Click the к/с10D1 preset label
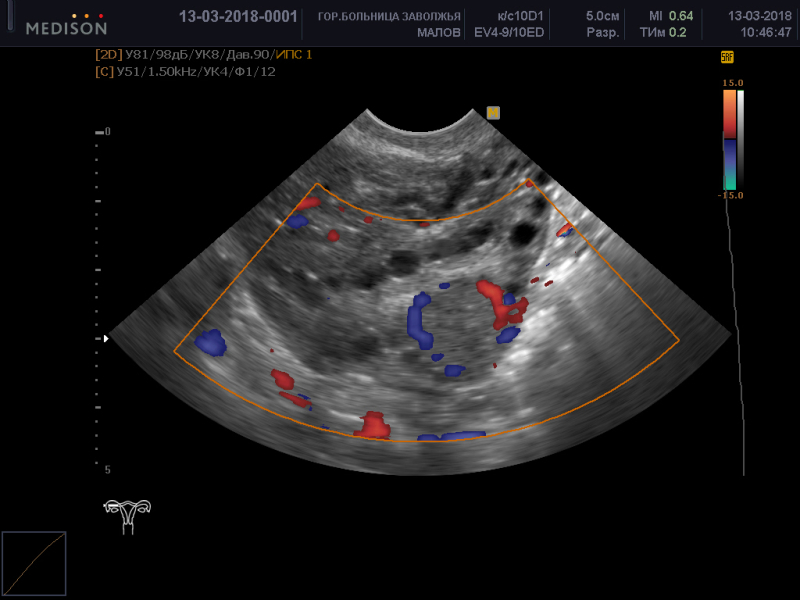 (x=520, y=16)
